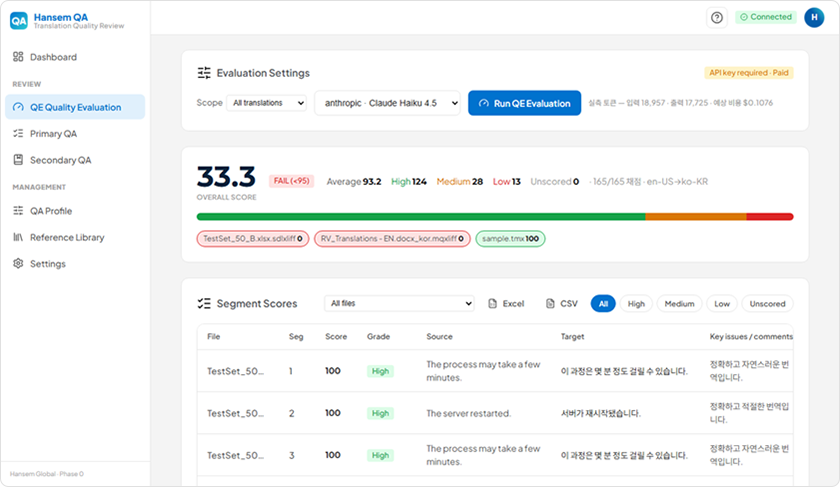The width and height of the screenshot is (840, 487).
Task: Click the QE Quality Evaluation gauge icon
Action: pyautogui.click(x=18, y=107)
